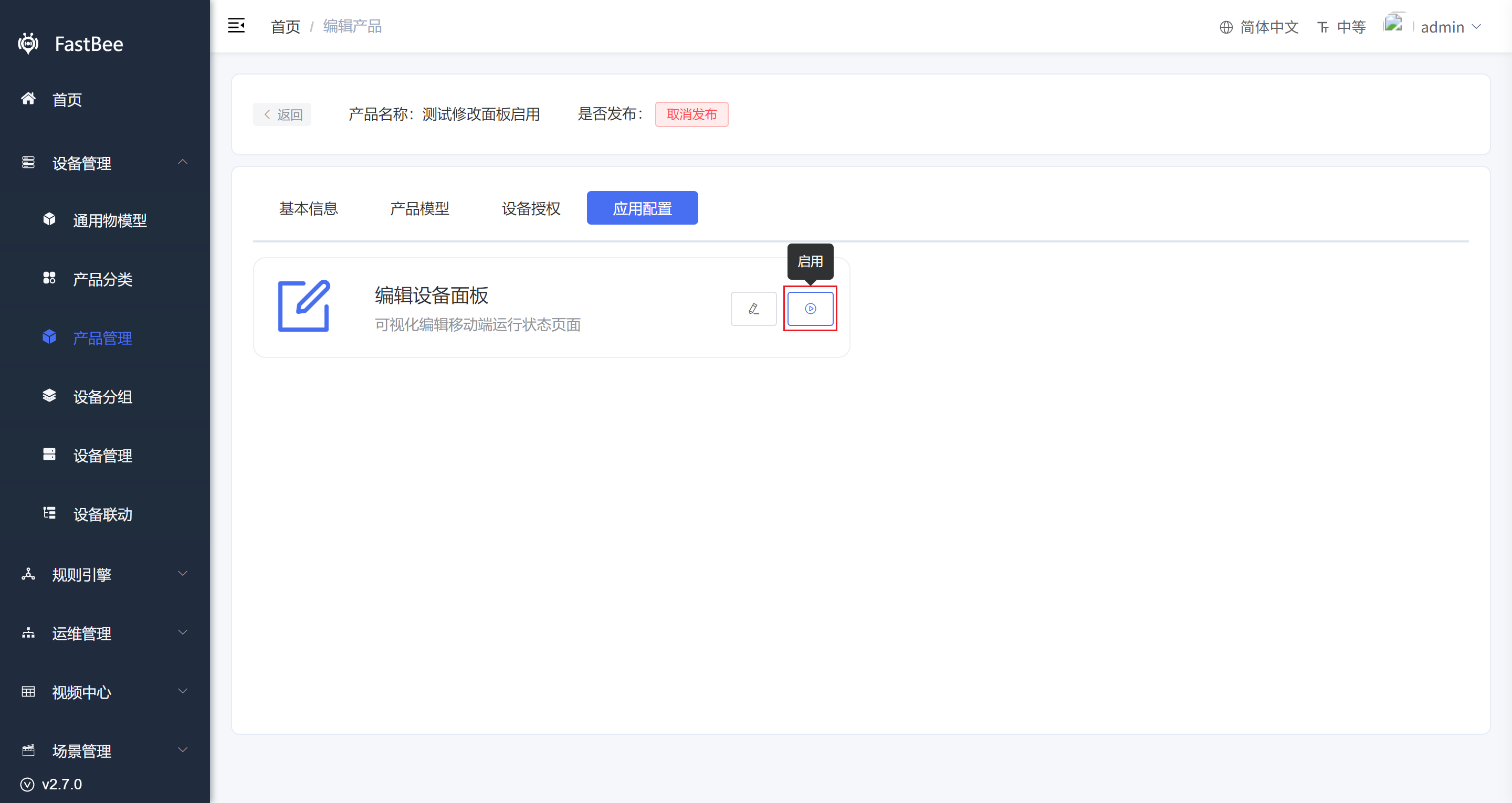Screen dimensions: 1512x803
Task: Click the font size Tr icon
Action: (x=1323, y=27)
